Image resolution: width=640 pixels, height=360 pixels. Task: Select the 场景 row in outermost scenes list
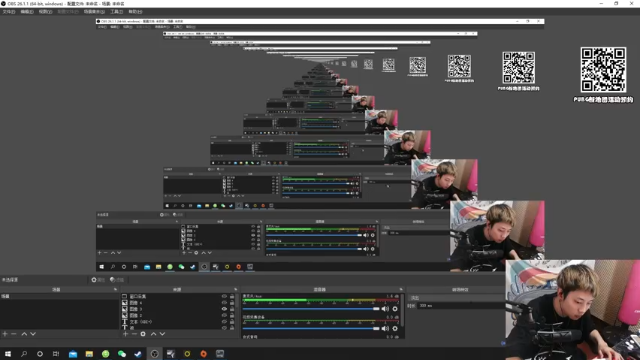[59, 296]
